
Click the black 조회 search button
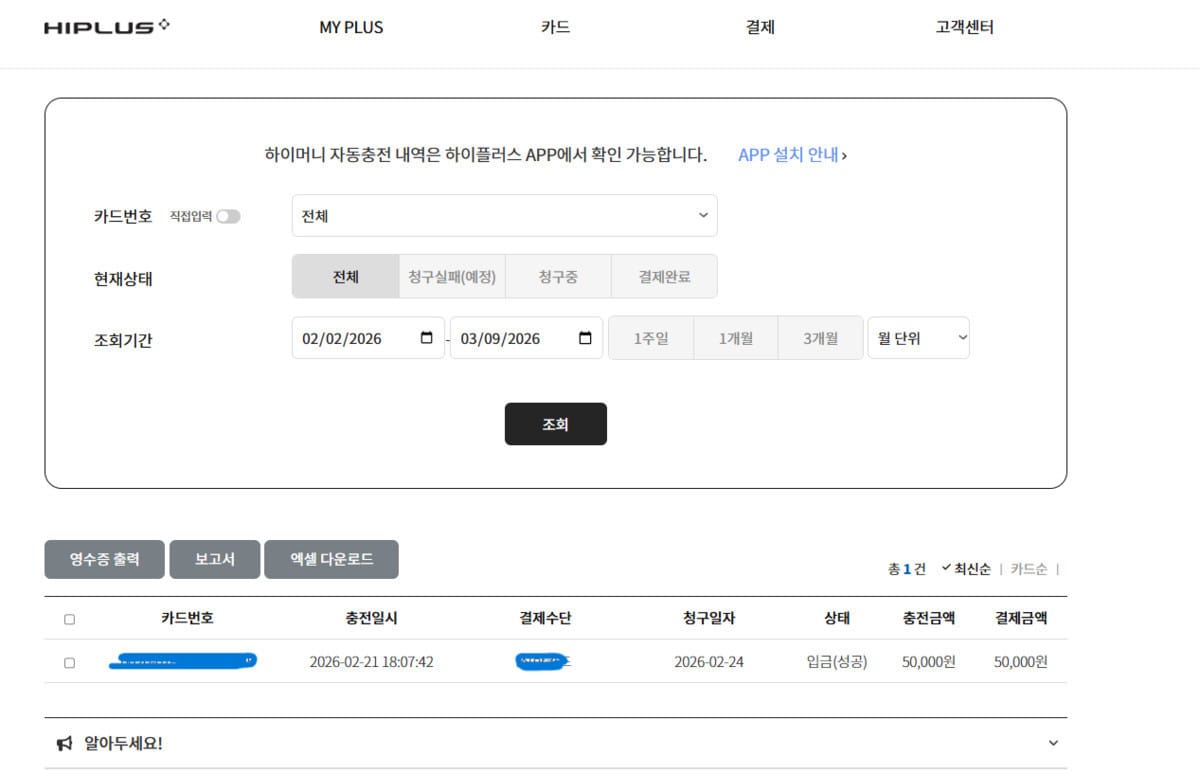pos(556,423)
